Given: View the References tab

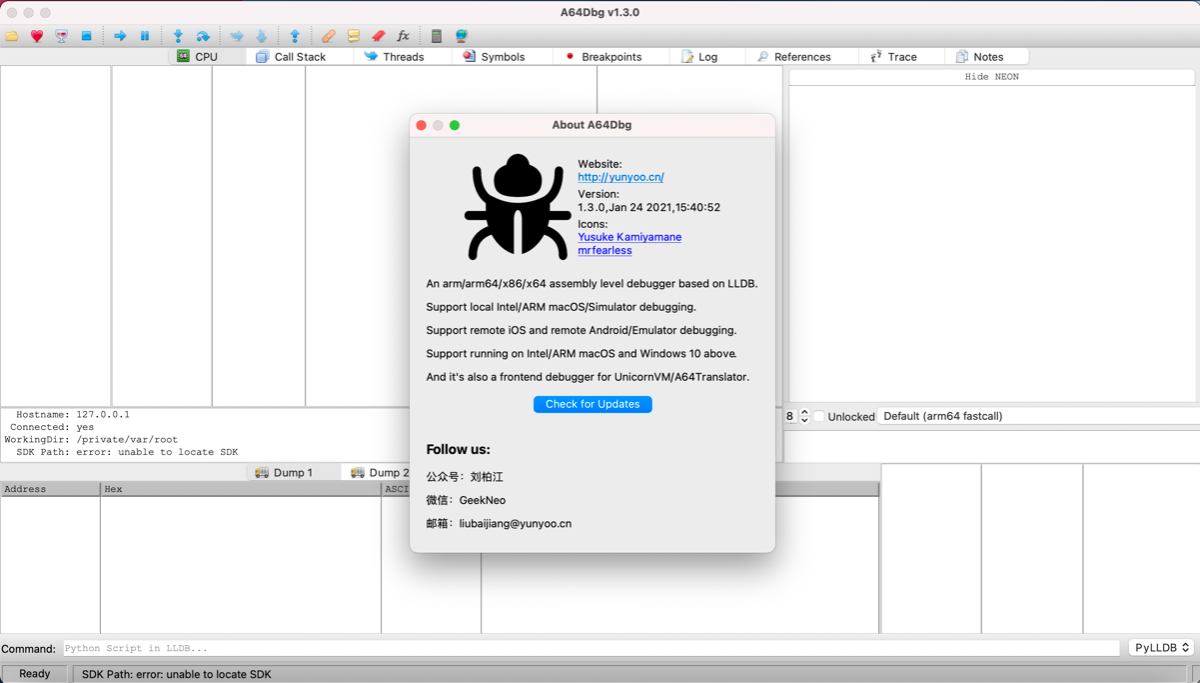Looking at the screenshot, I should (802, 57).
